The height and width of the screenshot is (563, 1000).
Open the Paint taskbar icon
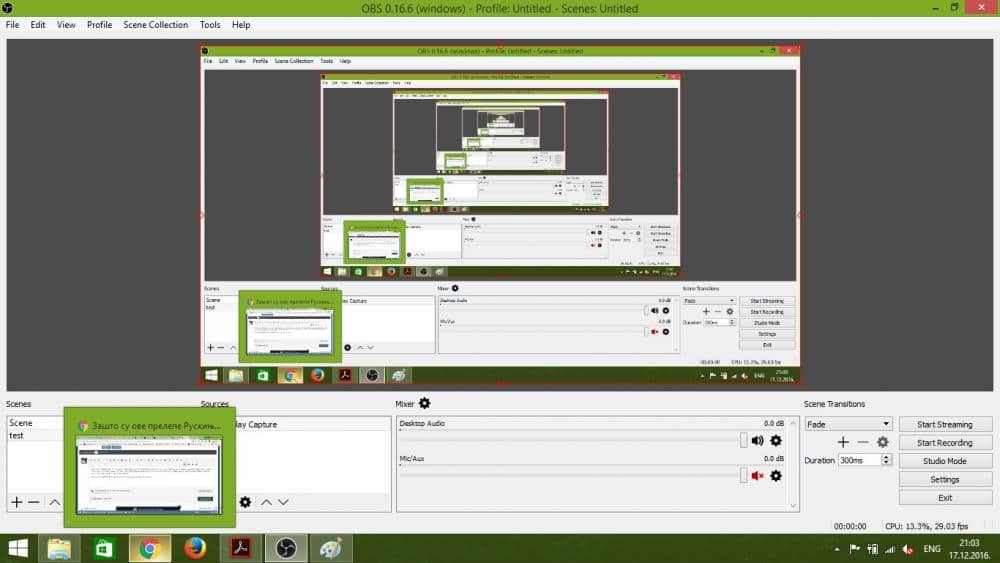tap(331, 548)
